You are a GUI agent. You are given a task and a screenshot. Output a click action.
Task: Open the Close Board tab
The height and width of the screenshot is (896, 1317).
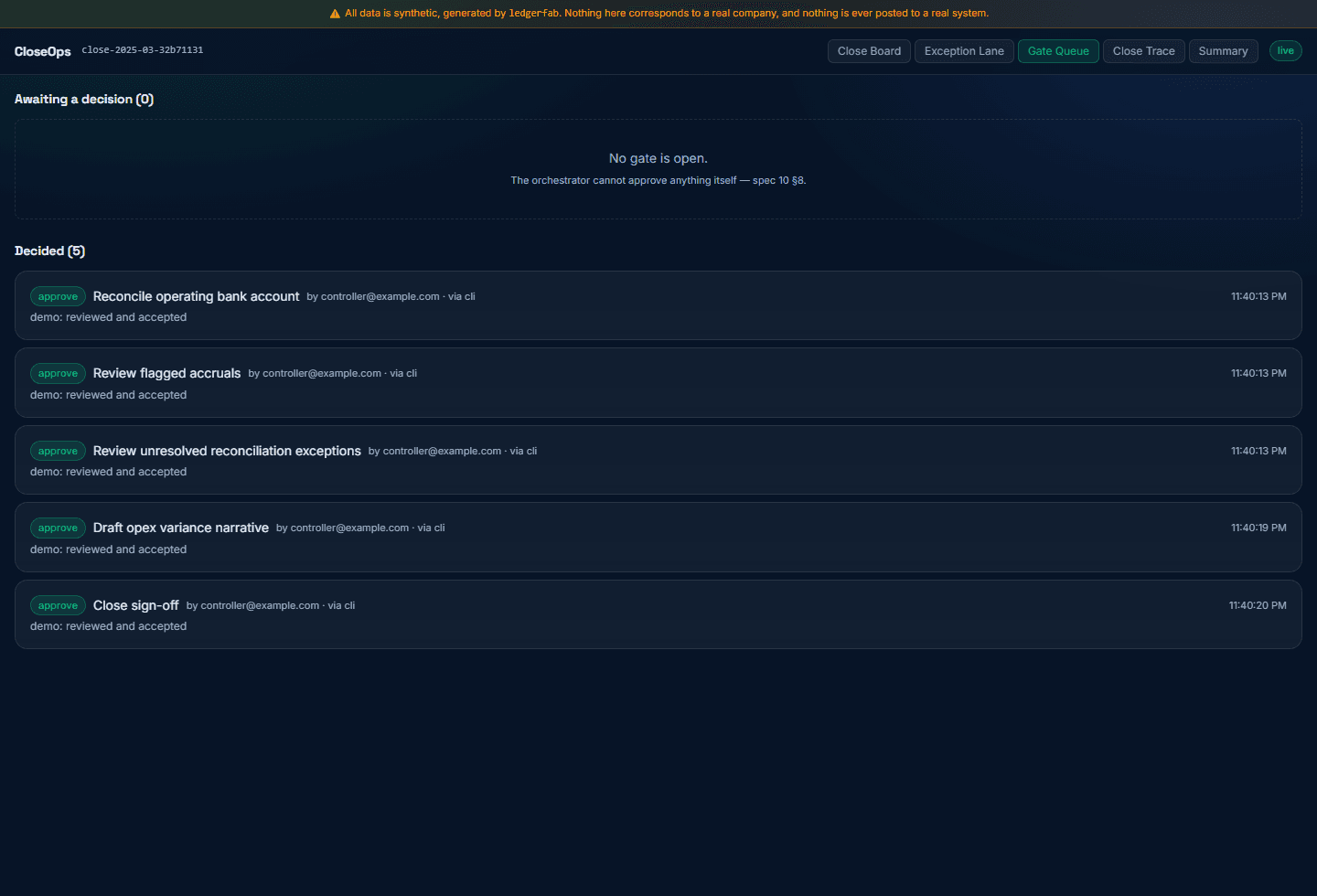pyautogui.click(x=869, y=51)
